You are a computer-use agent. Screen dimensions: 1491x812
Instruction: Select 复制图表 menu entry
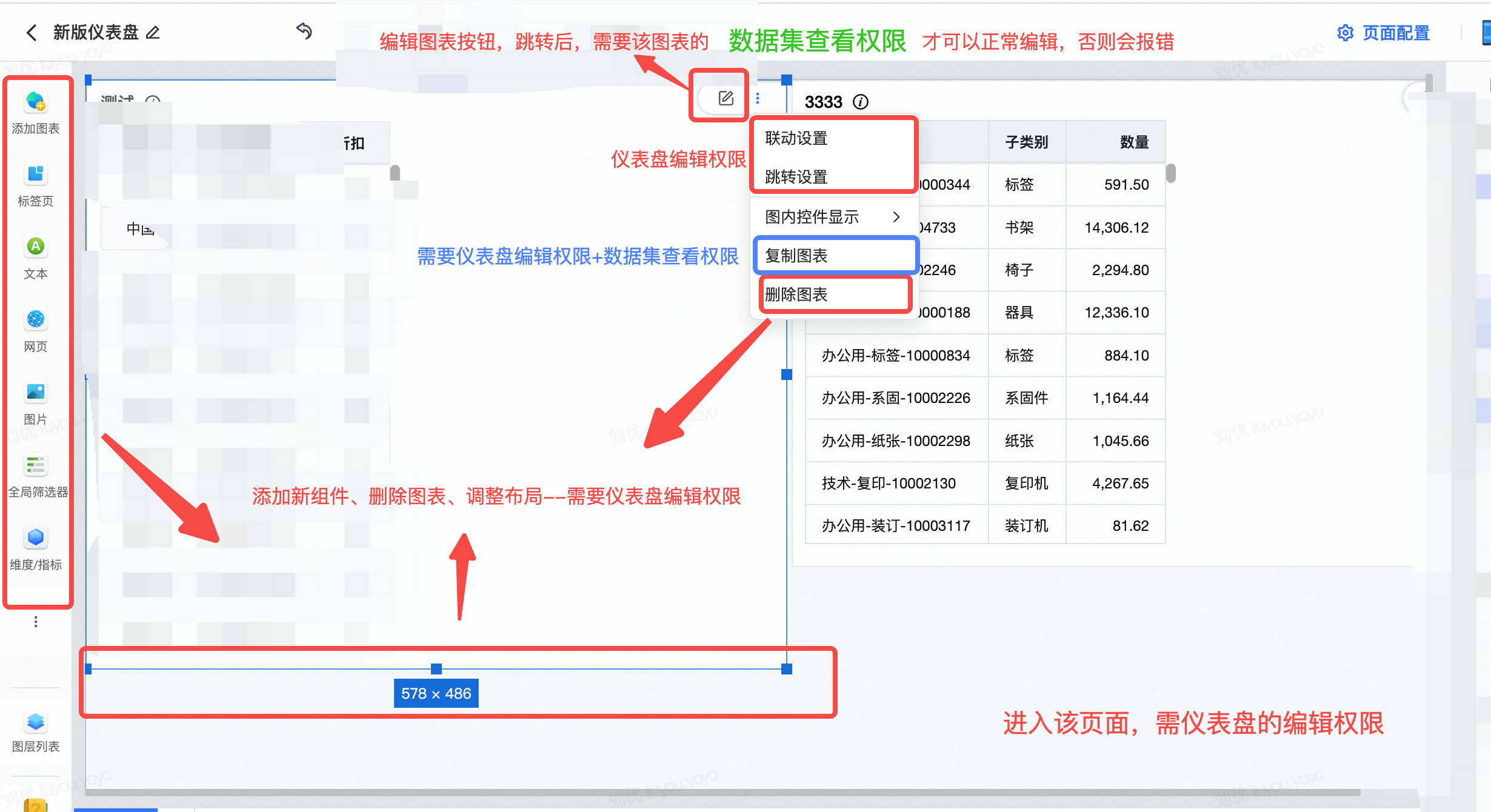[x=796, y=256]
